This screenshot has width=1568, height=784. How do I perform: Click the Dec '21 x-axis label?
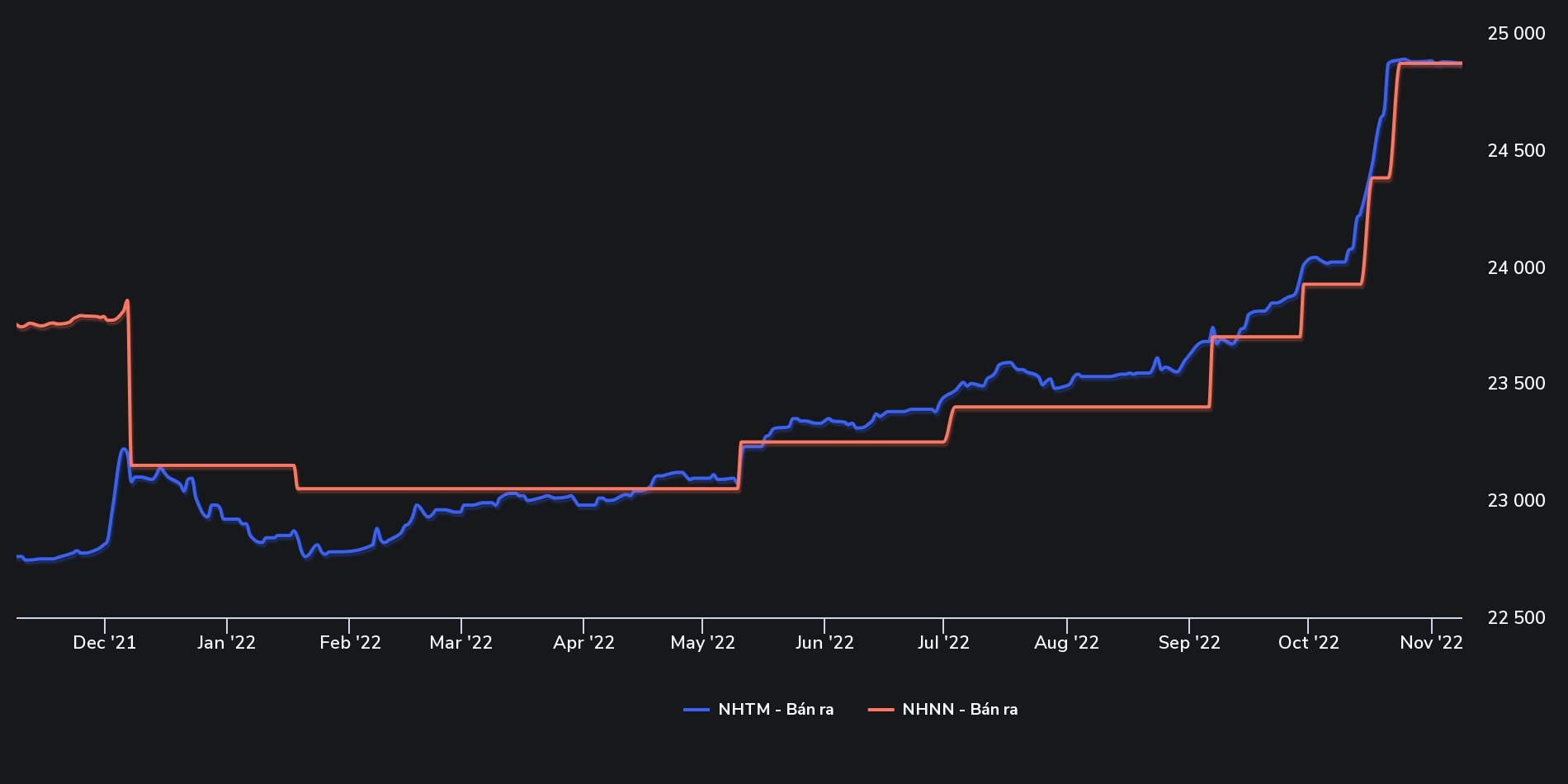(x=105, y=643)
